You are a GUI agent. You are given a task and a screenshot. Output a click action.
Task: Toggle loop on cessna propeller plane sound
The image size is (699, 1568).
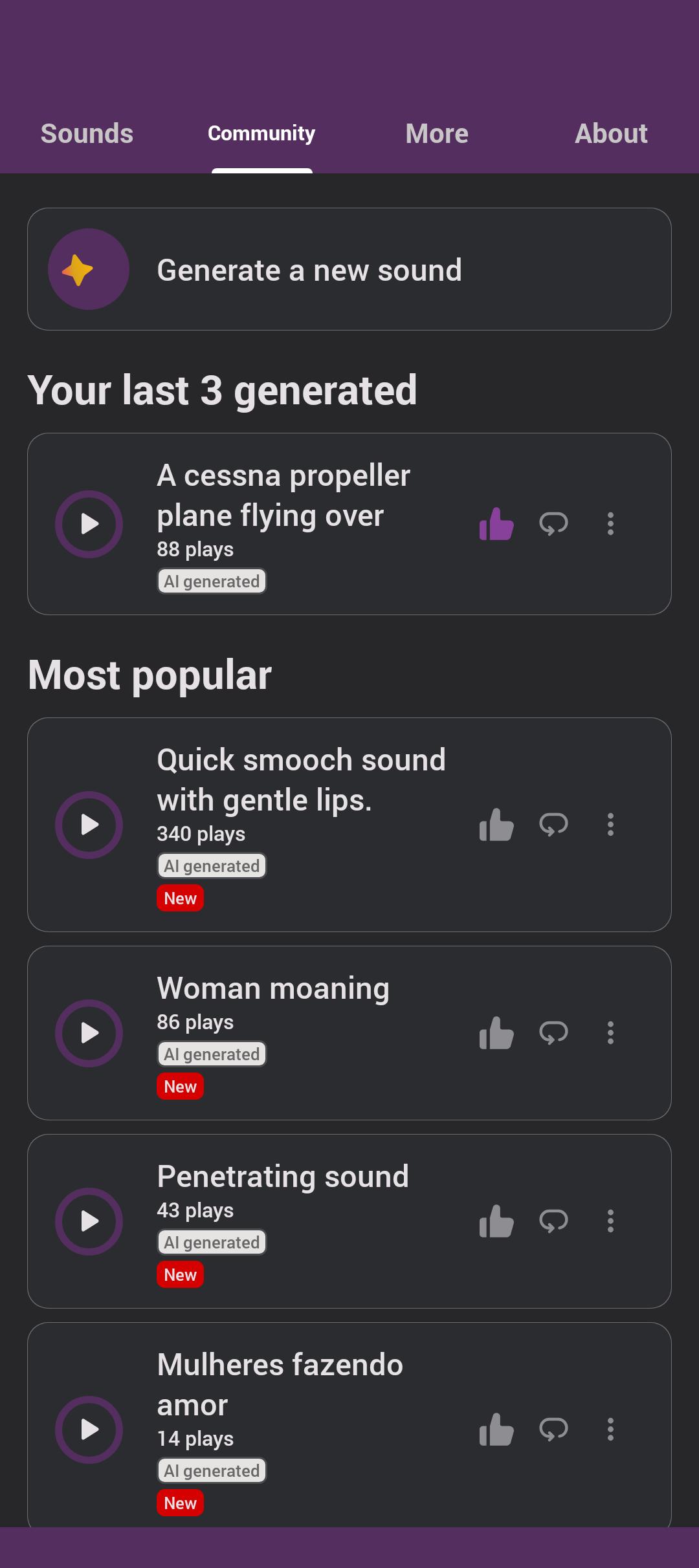click(x=553, y=523)
